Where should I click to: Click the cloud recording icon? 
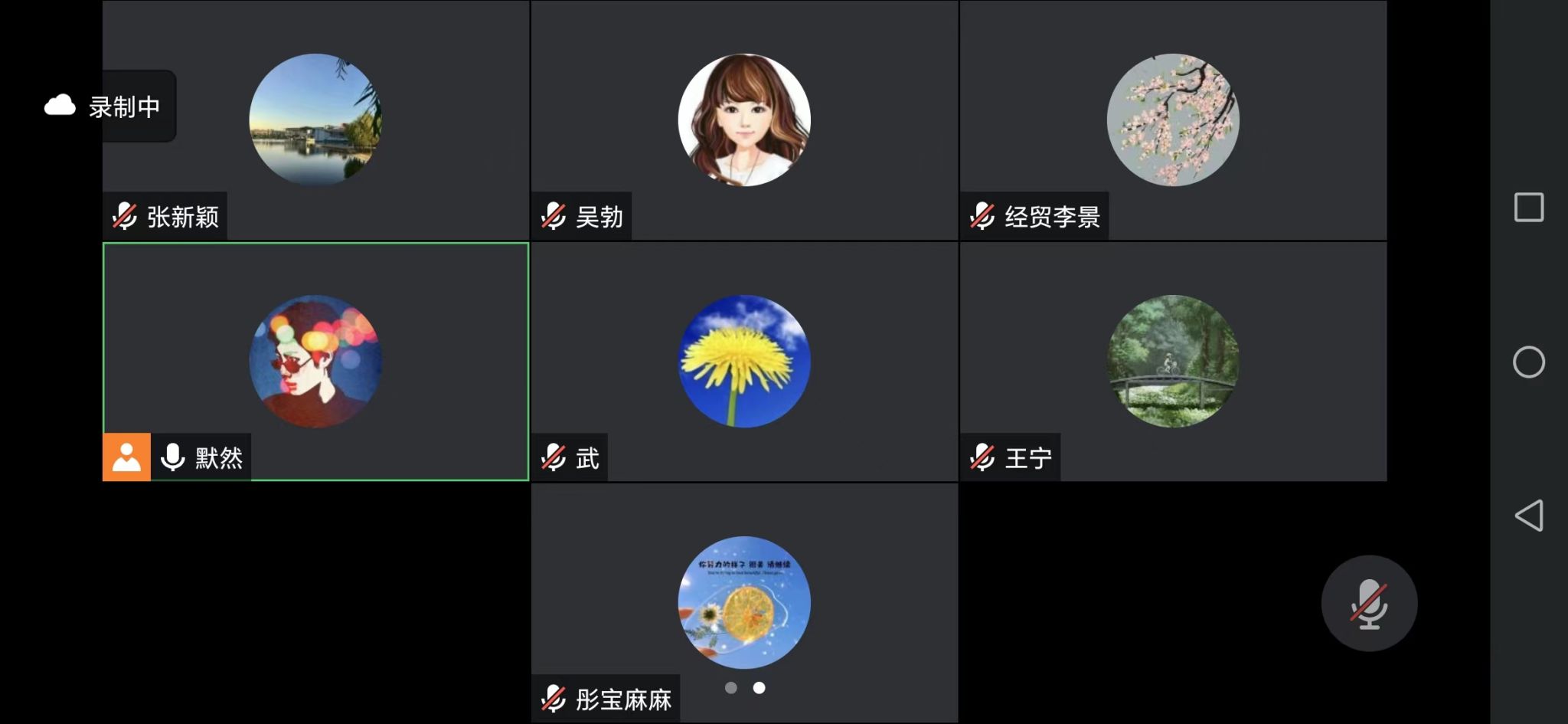click(60, 106)
